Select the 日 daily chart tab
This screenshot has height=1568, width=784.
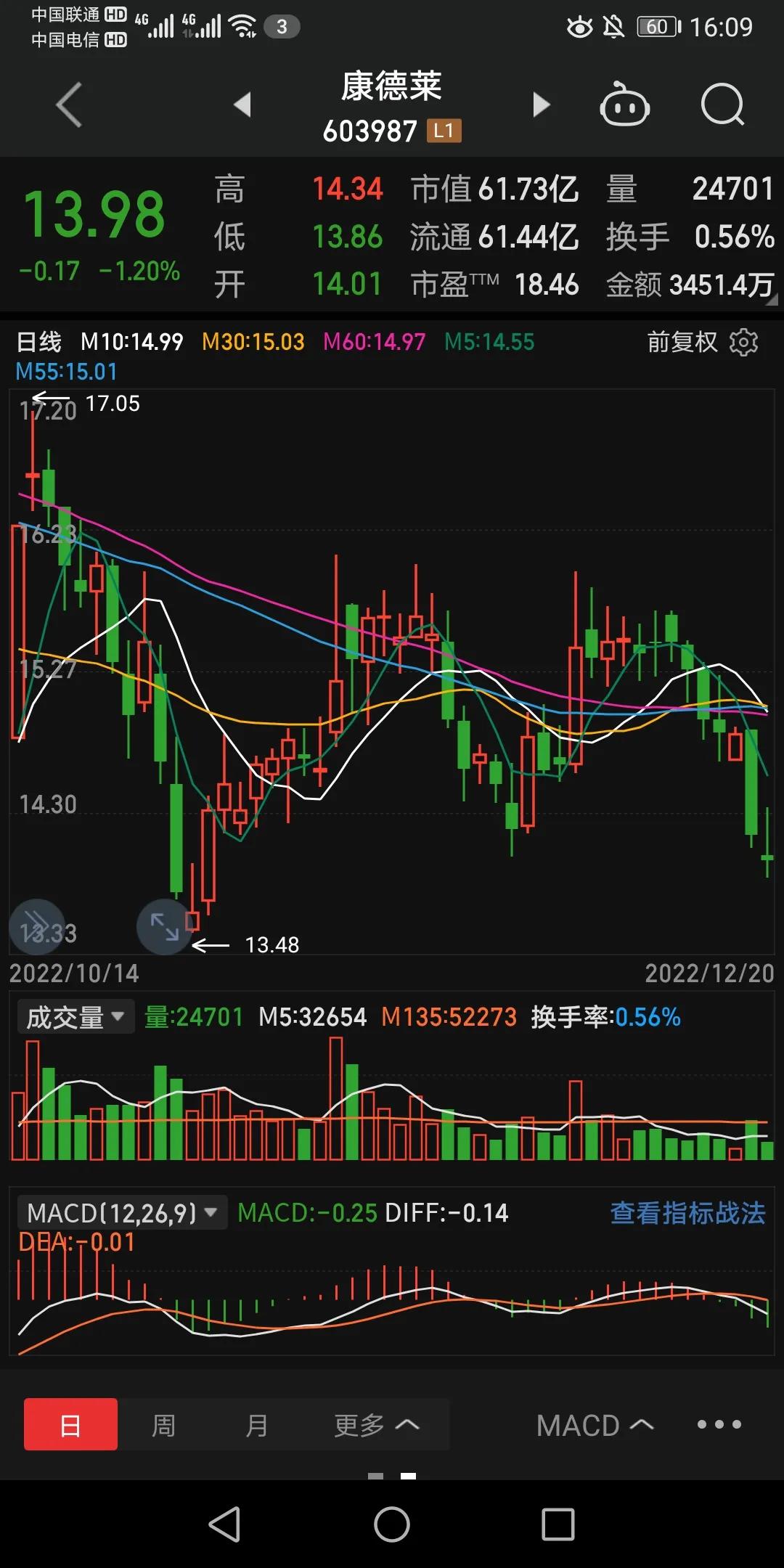70,1425
